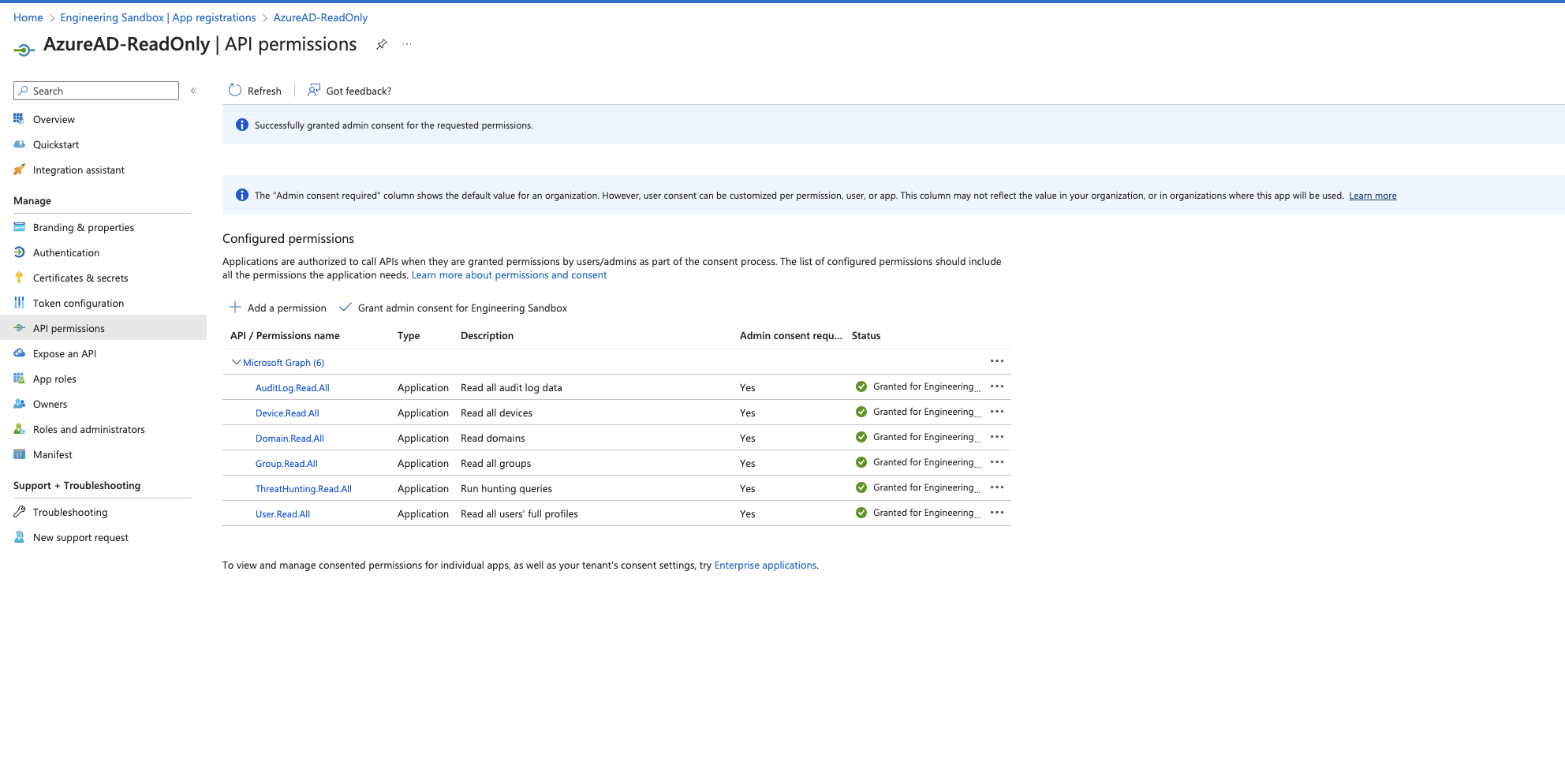Open the more options ellipsis beside the page title
Image resolution: width=1565 pixels, height=784 pixels.
click(407, 44)
